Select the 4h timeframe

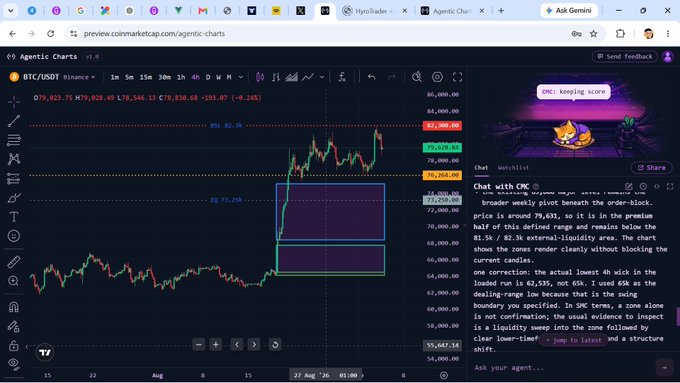pyautogui.click(x=196, y=77)
